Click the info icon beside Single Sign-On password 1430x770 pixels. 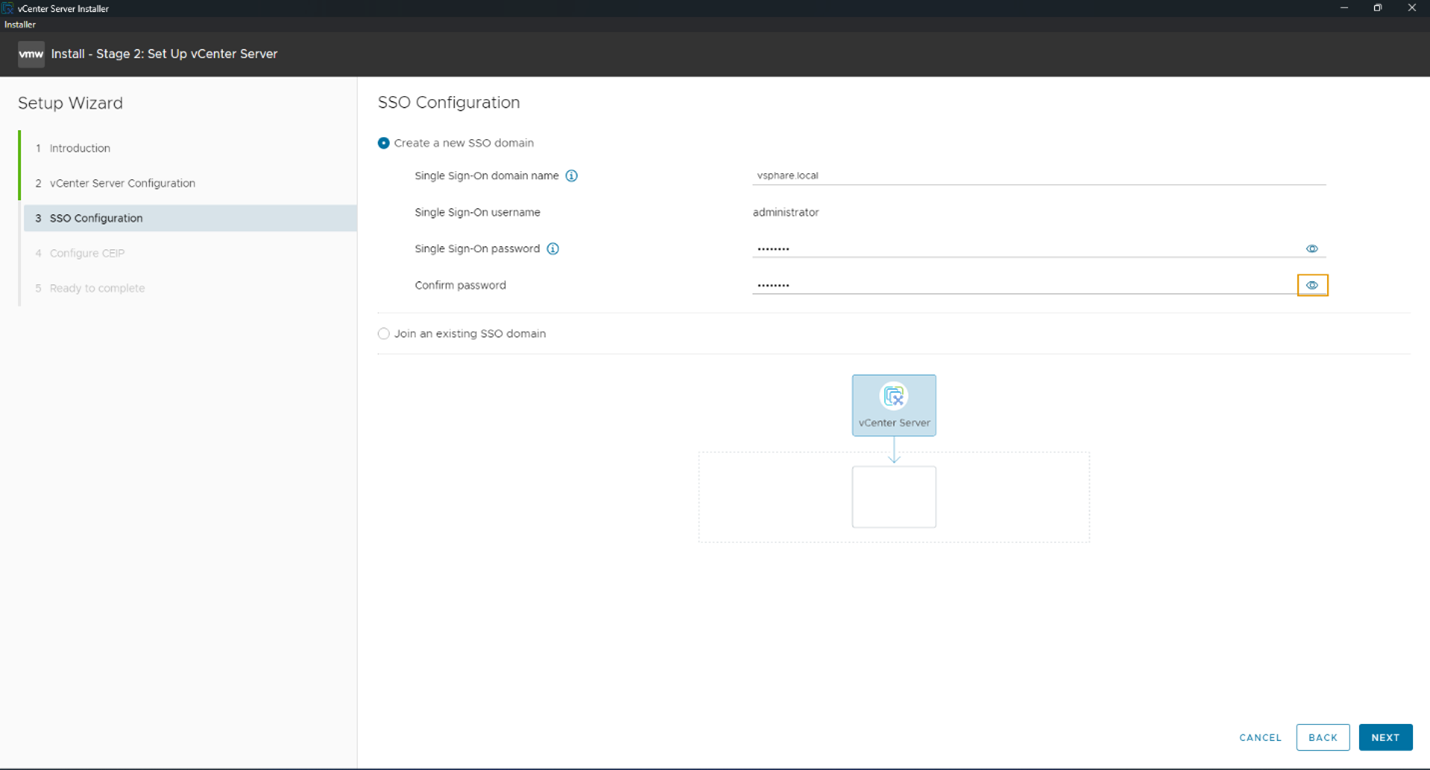coord(553,248)
